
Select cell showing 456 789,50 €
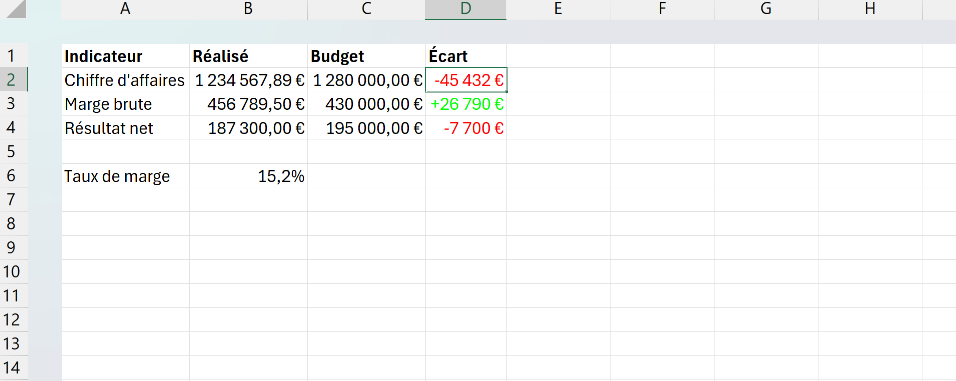coord(248,104)
